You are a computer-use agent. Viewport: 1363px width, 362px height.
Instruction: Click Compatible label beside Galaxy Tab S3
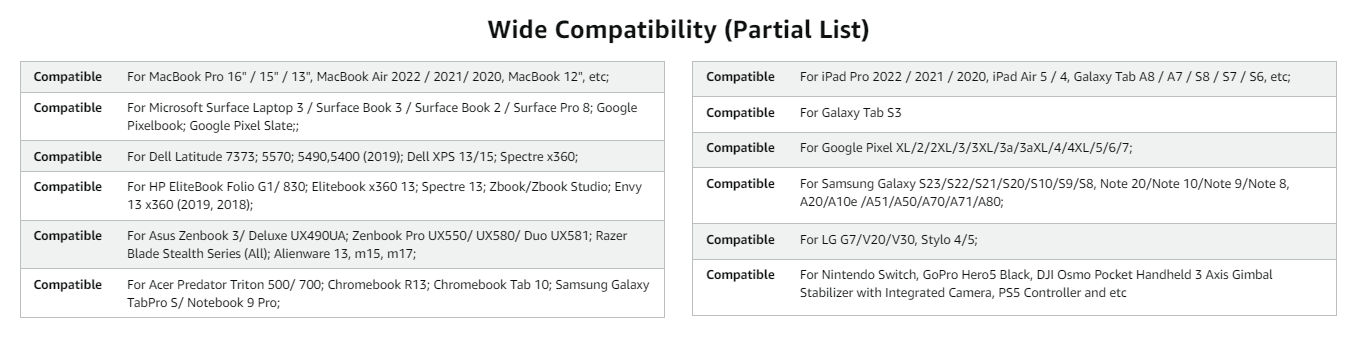coord(740,113)
